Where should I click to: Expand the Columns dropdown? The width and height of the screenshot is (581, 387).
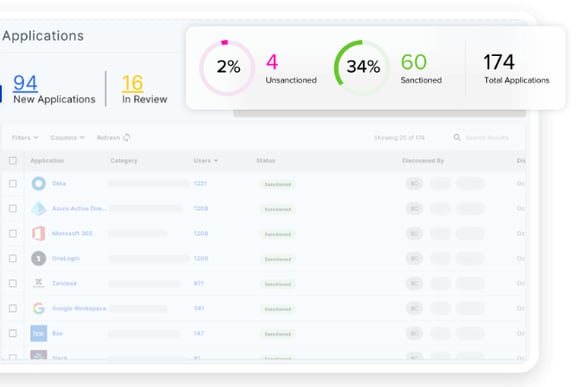[x=67, y=138]
